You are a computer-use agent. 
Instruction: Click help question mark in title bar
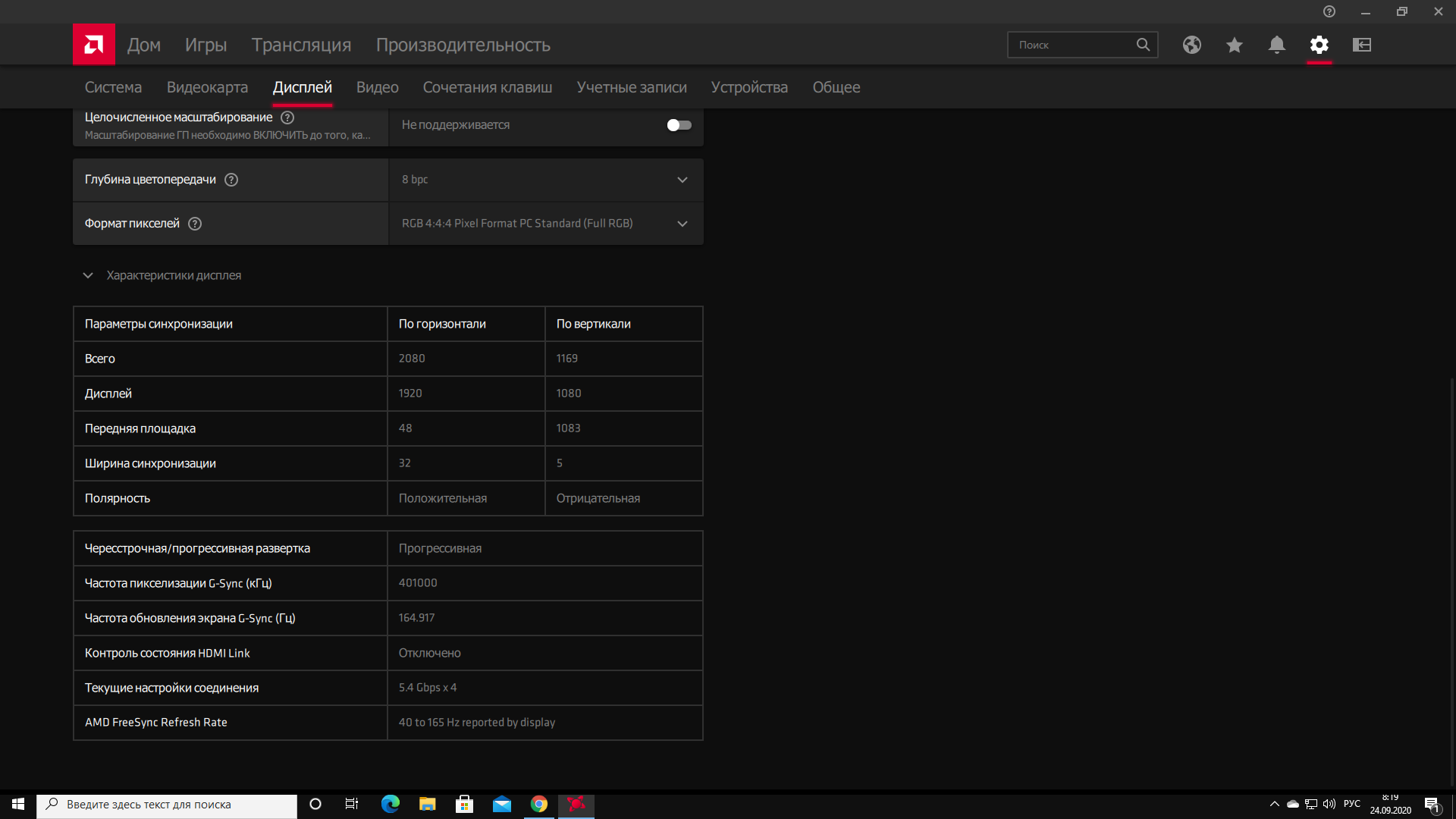1329,11
